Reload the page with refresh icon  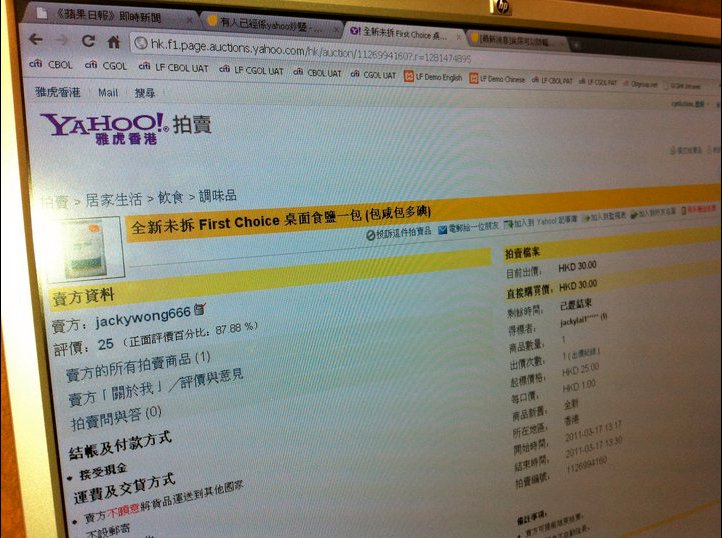pos(88,41)
